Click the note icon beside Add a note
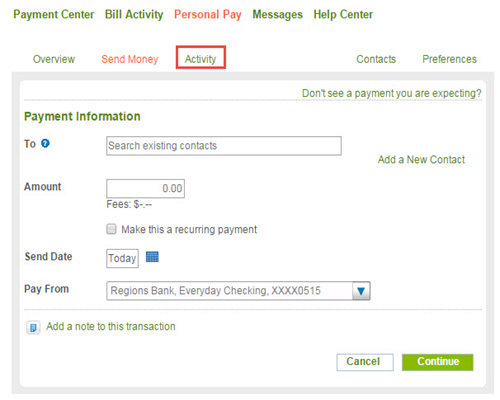The width and height of the screenshot is (500, 400). [x=33, y=327]
